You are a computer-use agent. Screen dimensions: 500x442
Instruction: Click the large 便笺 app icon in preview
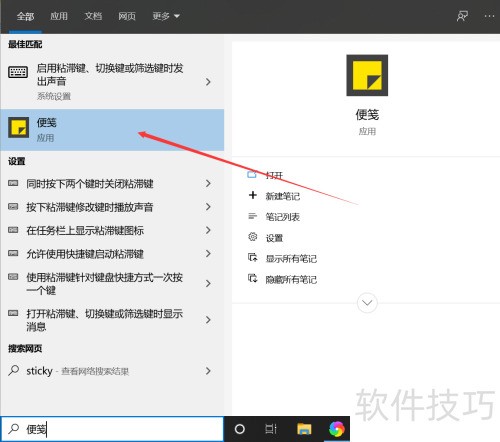(367, 75)
